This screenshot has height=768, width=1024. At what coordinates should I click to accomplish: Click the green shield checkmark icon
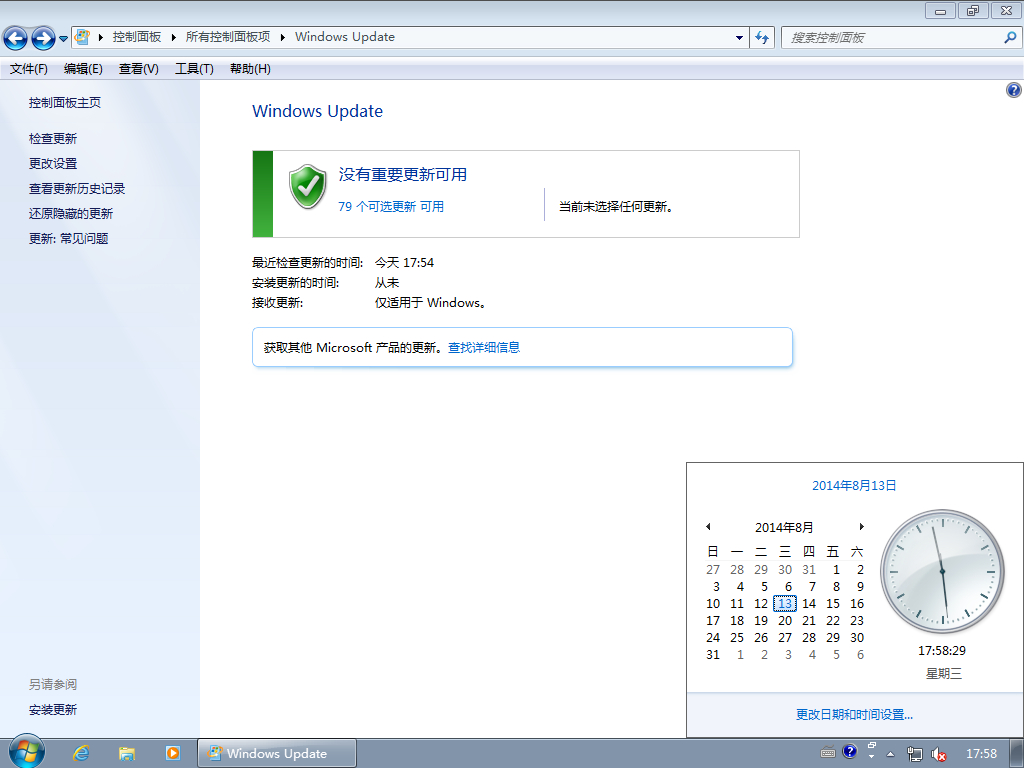(x=308, y=186)
